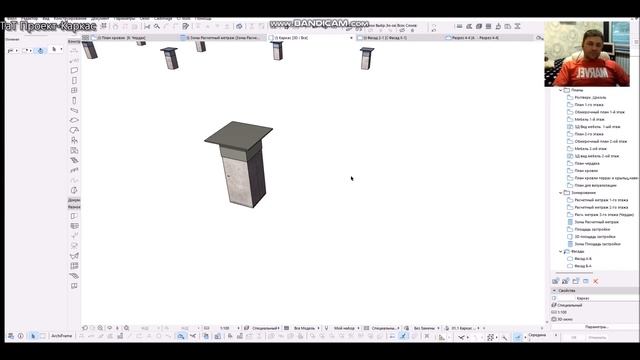The height and width of the screenshot is (360, 640).
Task: Collapse the Фасады folder in navigator
Action: click(x=560, y=251)
